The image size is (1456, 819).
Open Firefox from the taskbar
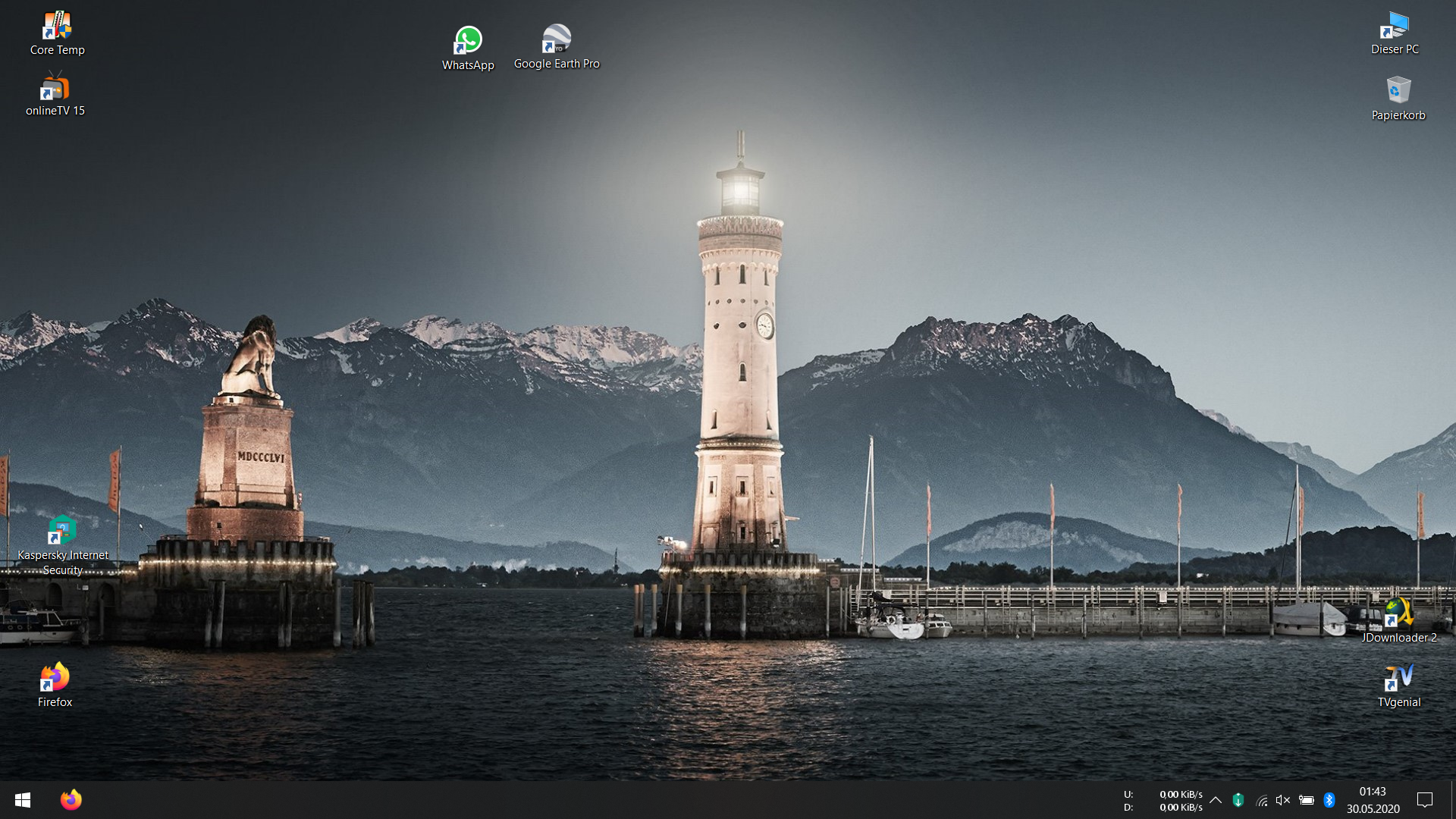71,800
